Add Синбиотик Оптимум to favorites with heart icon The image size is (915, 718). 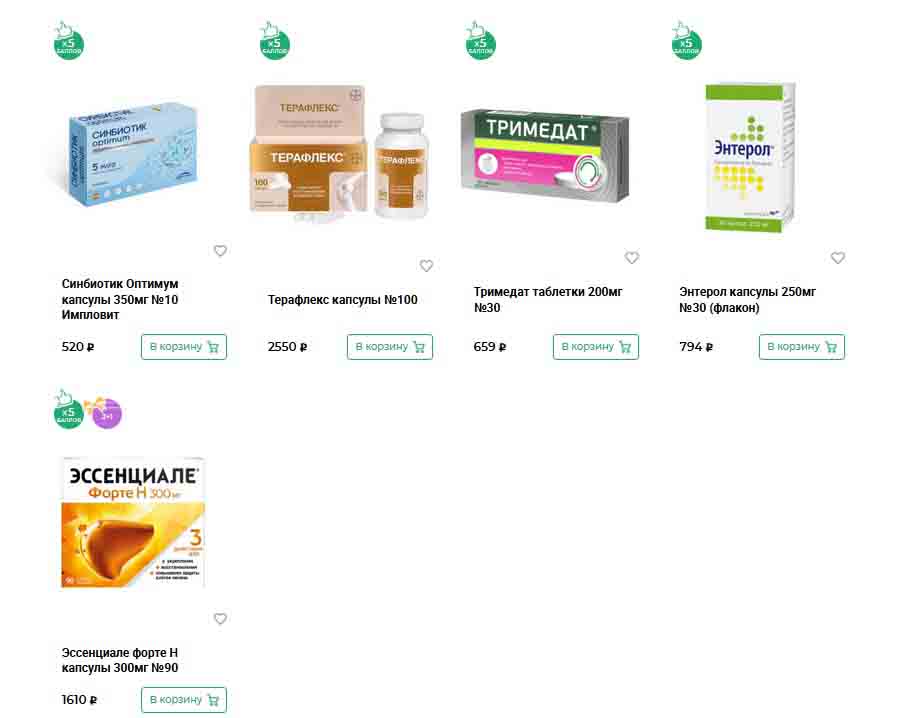pos(220,251)
